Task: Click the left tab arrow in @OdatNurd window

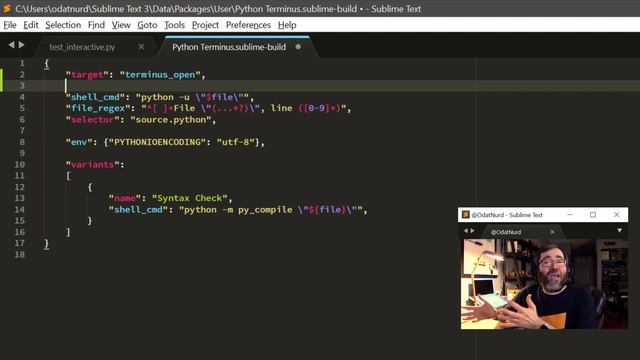Action: point(466,231)
